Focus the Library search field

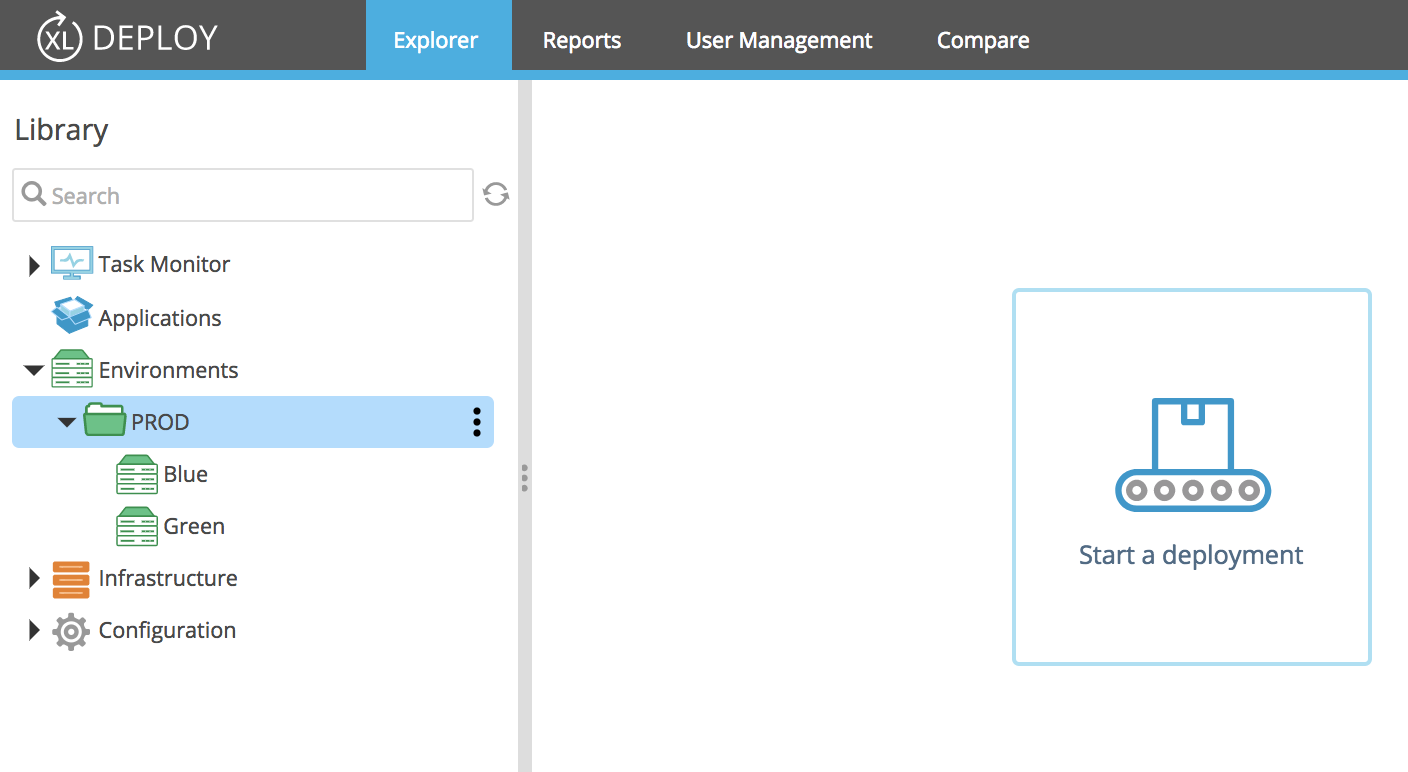click(x=243, y=195)
